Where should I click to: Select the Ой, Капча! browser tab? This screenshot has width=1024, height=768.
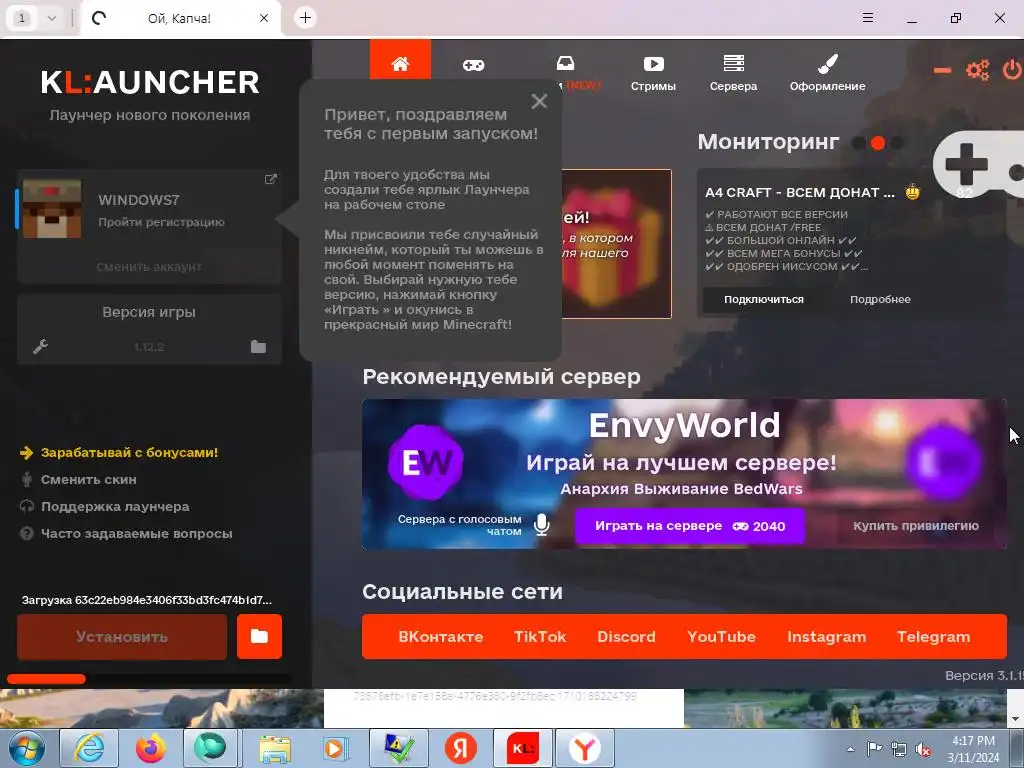[x=180, y=18]
